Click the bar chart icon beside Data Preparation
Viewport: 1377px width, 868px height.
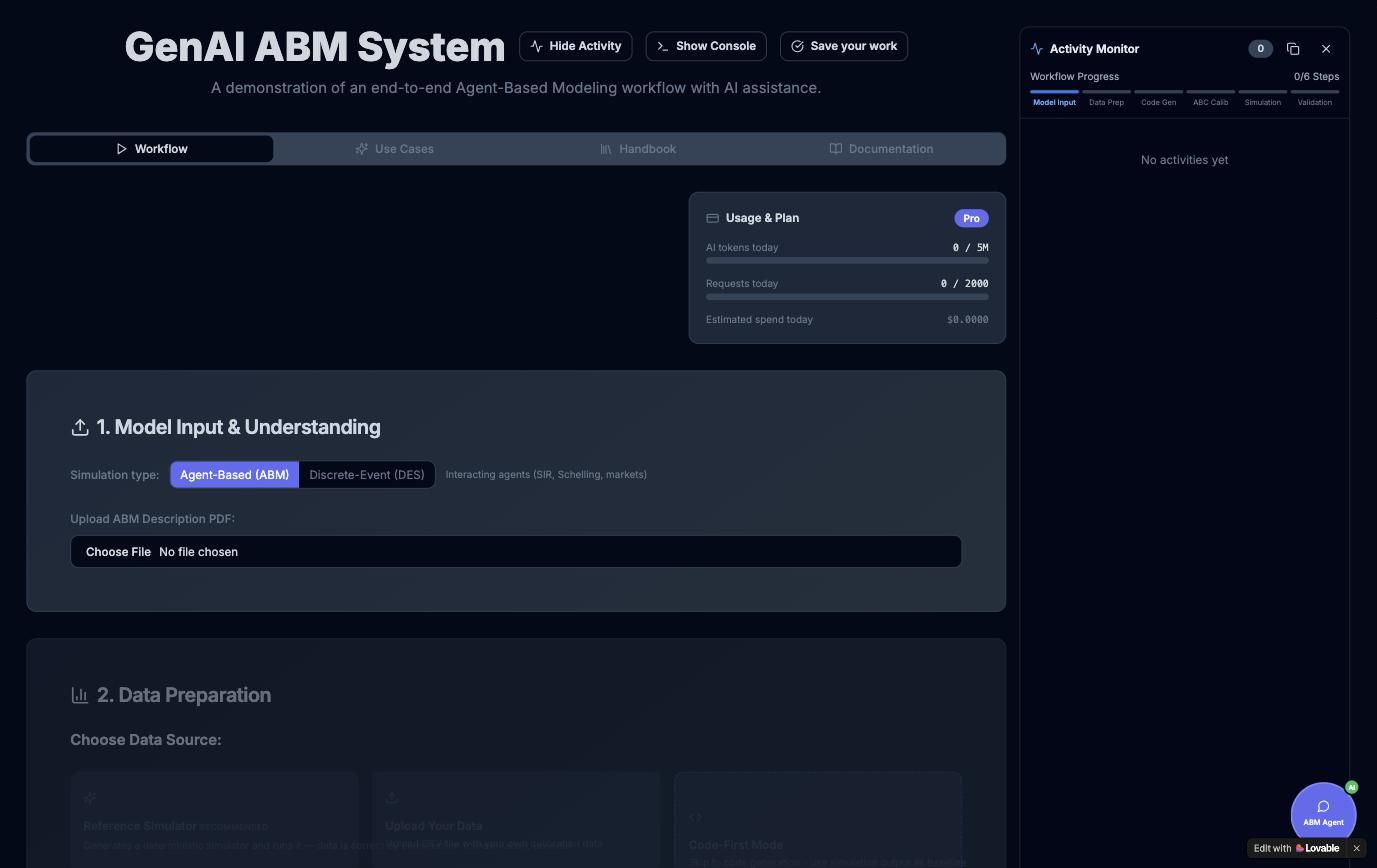coord(80,695)
